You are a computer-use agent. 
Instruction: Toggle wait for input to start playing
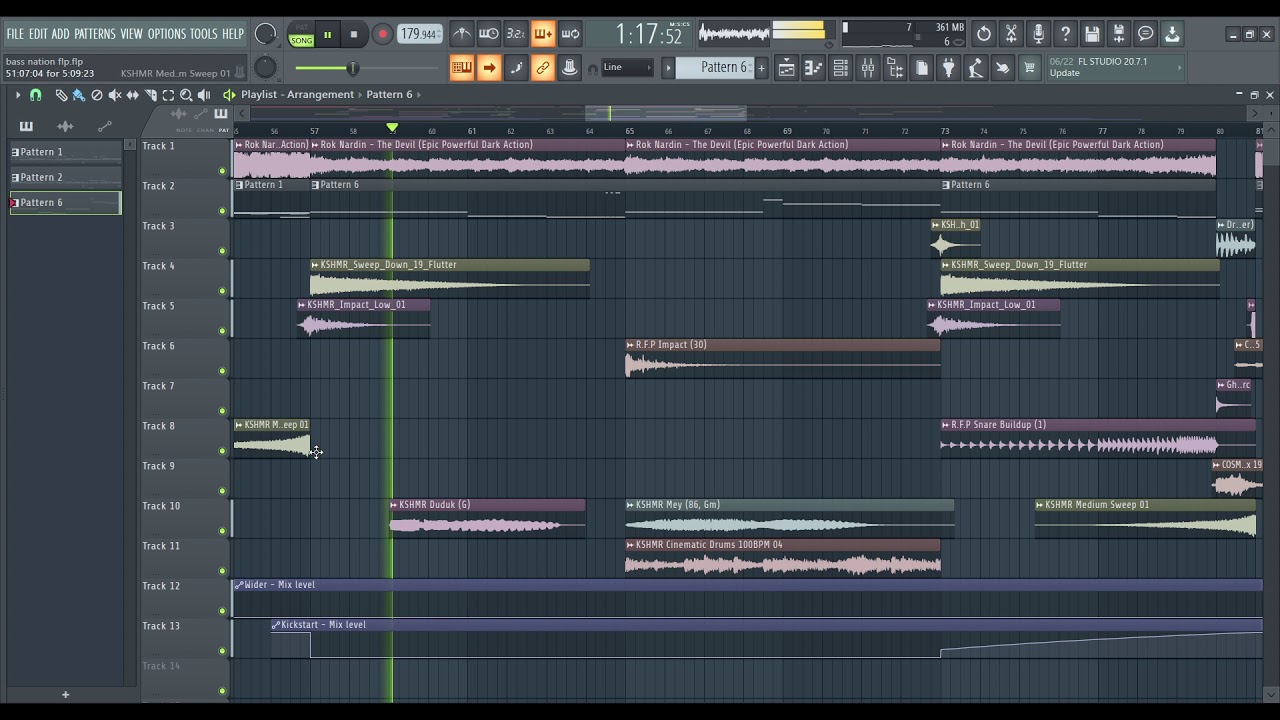click(488, 34)
